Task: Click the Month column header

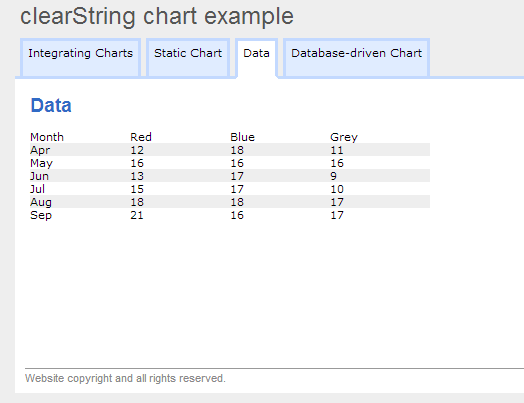Action: point(47,137)
